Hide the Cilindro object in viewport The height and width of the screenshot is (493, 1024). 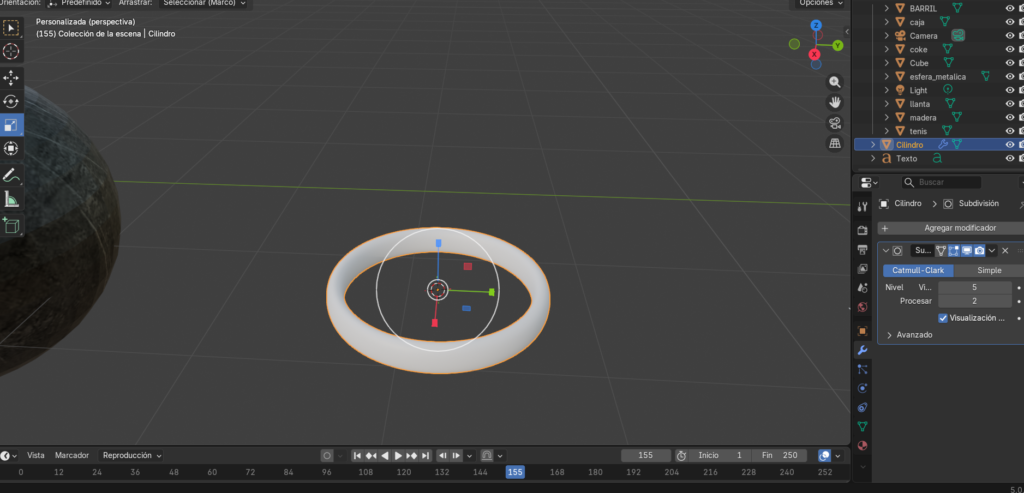coord(1009,145)
